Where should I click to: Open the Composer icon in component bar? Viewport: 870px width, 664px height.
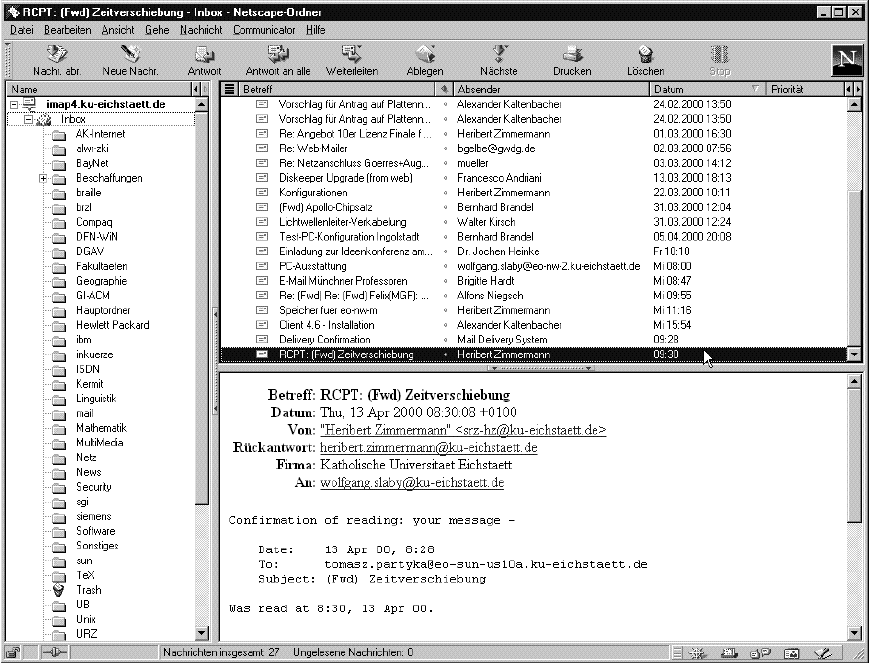coord(824,653)
